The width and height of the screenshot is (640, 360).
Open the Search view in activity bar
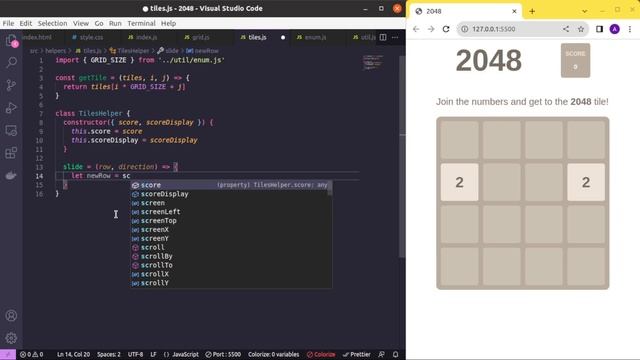(x=11, y=62)
